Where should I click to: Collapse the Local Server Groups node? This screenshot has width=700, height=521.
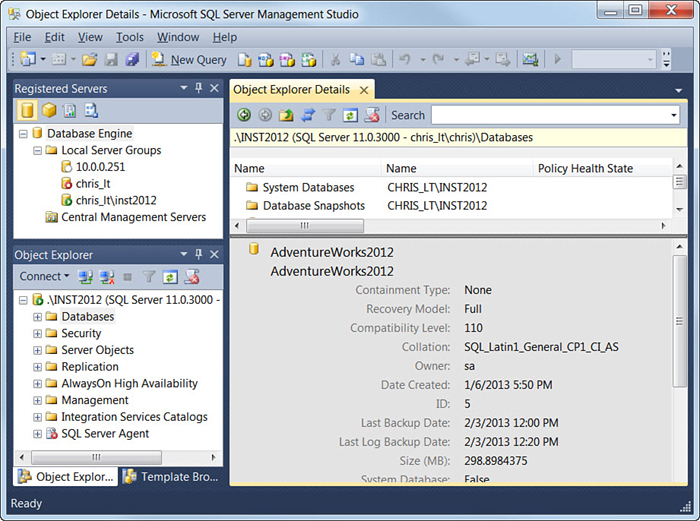tap(38, 150)
